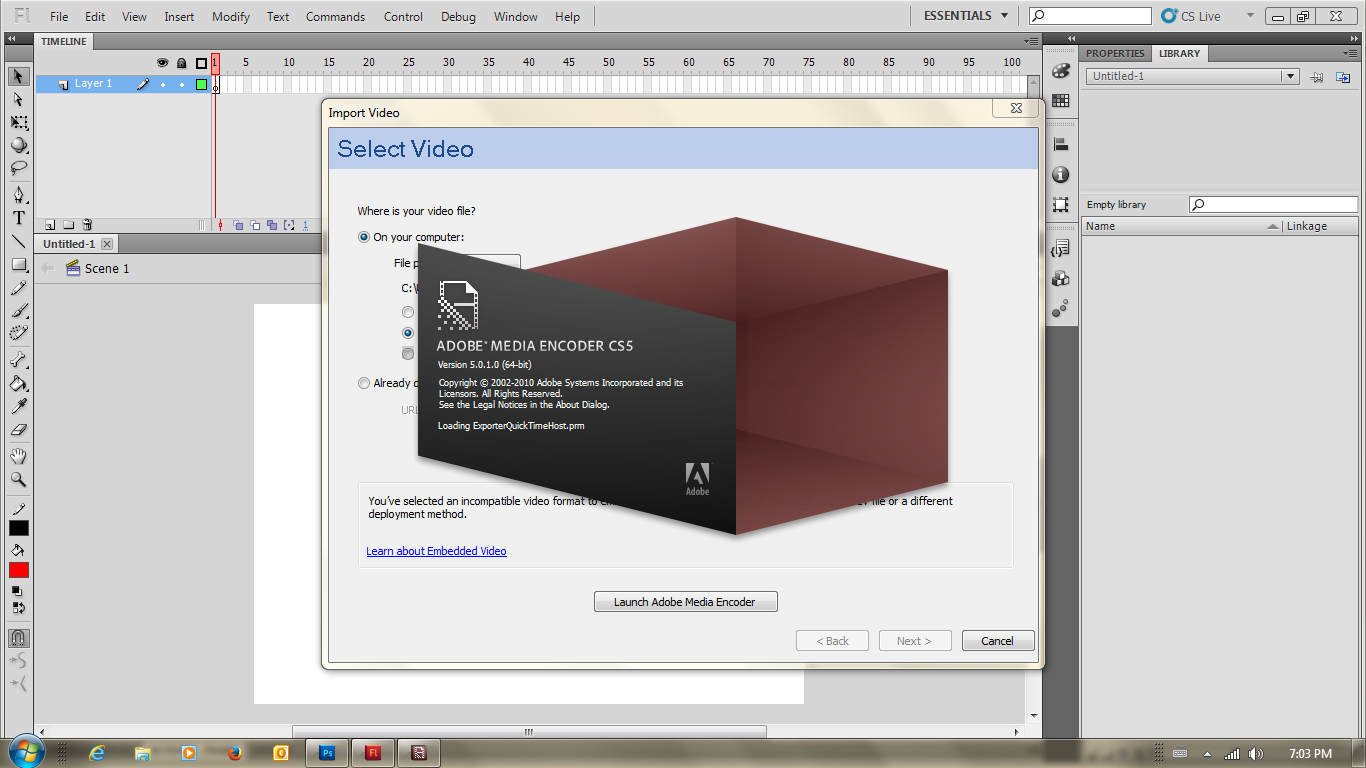Select 'Already deployed' radio option
Image resolution: width=1366 pixels, height=768 pixels.
click(x=364, y=383)
